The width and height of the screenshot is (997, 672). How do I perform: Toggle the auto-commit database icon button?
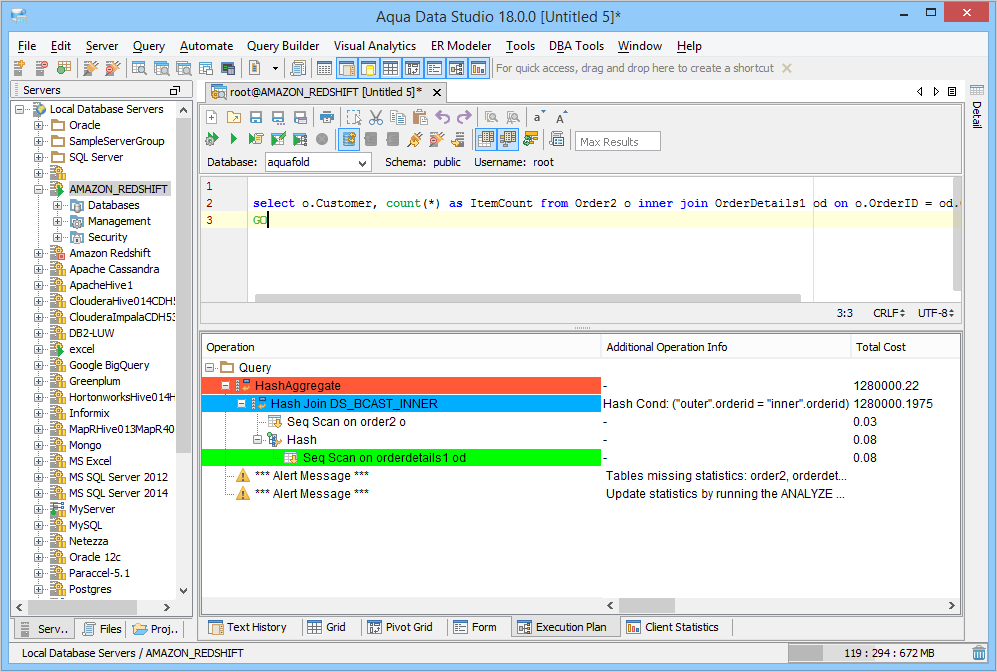(x=348, y=139)
